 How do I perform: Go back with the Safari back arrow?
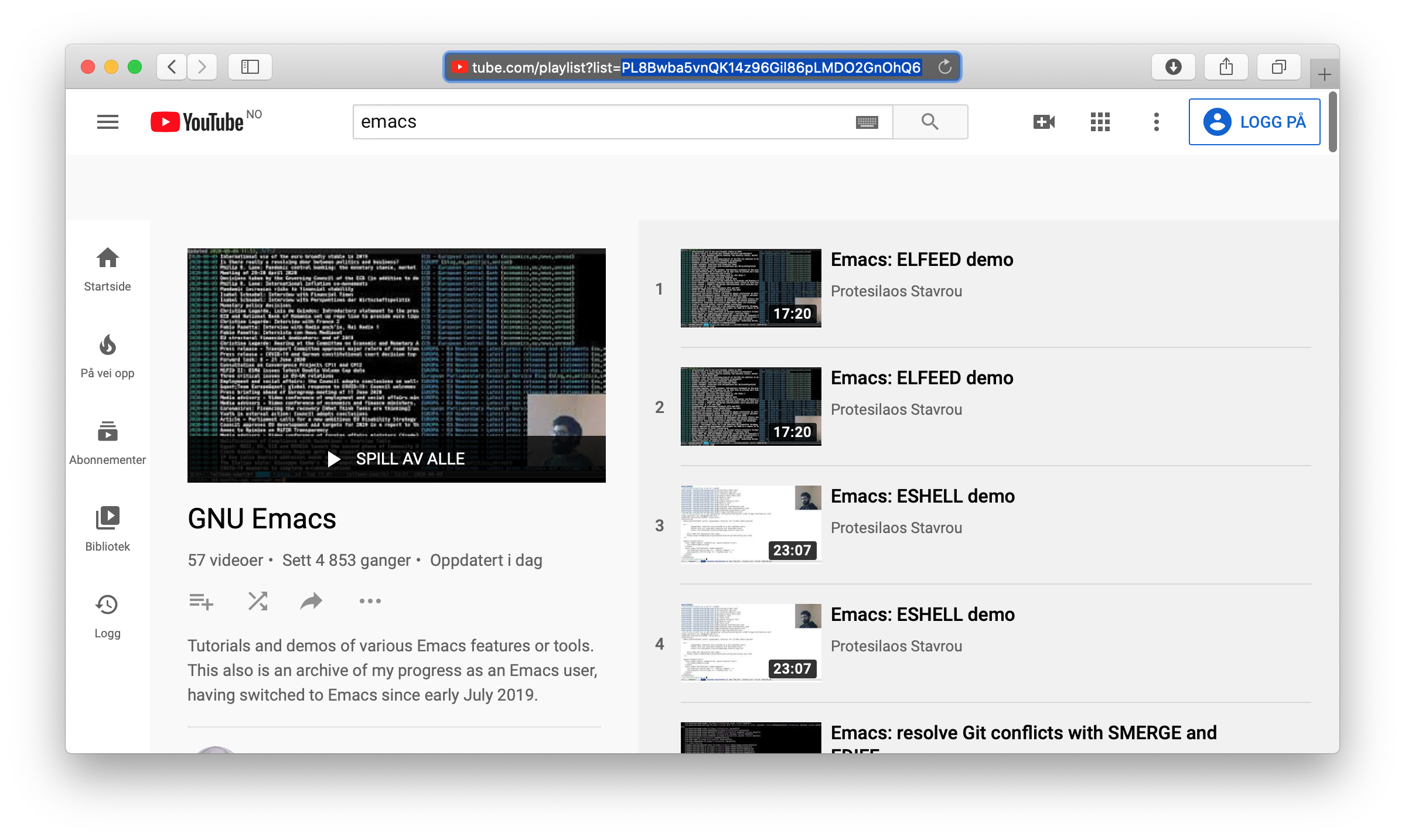click(x=172, y=67)
